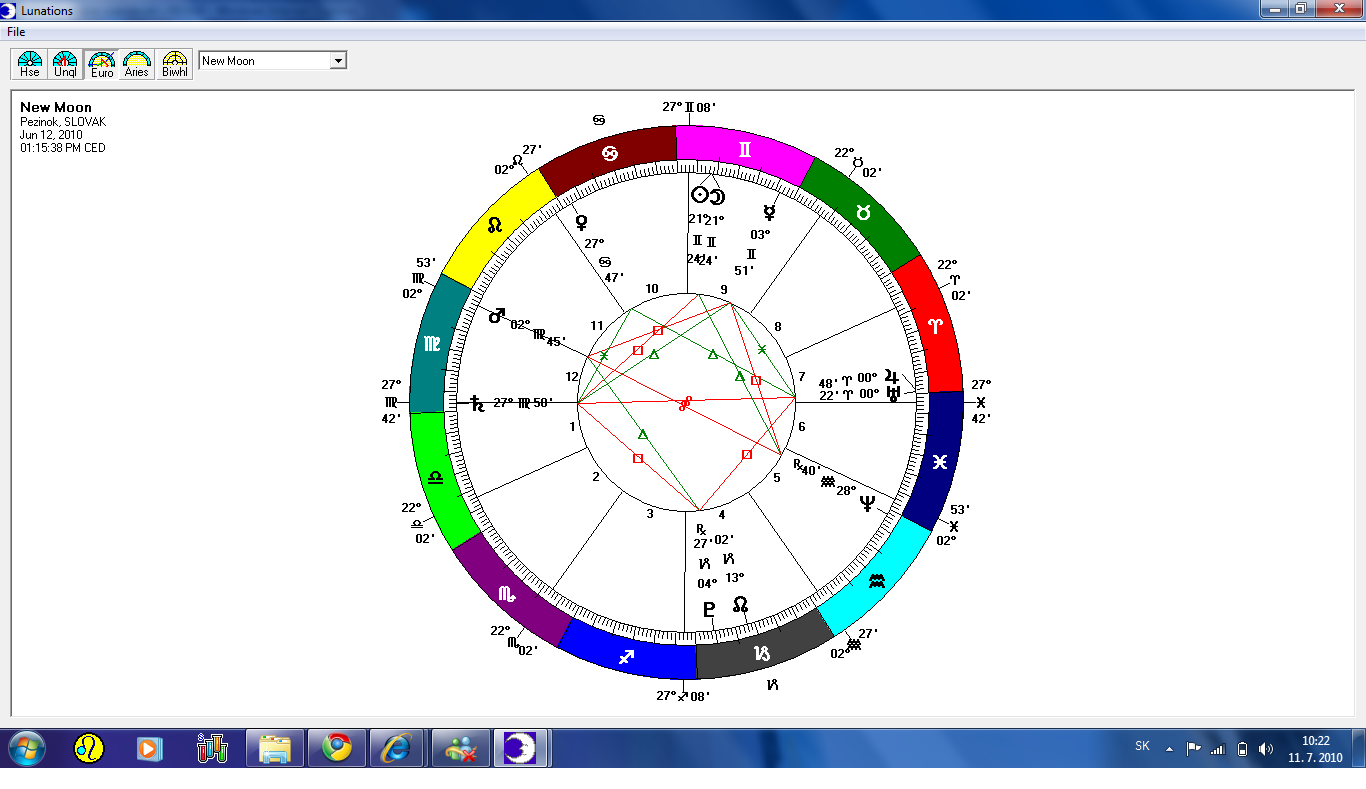Activate the Biwhl biwheel button
1366x789 pixels.
click(175, 64)
